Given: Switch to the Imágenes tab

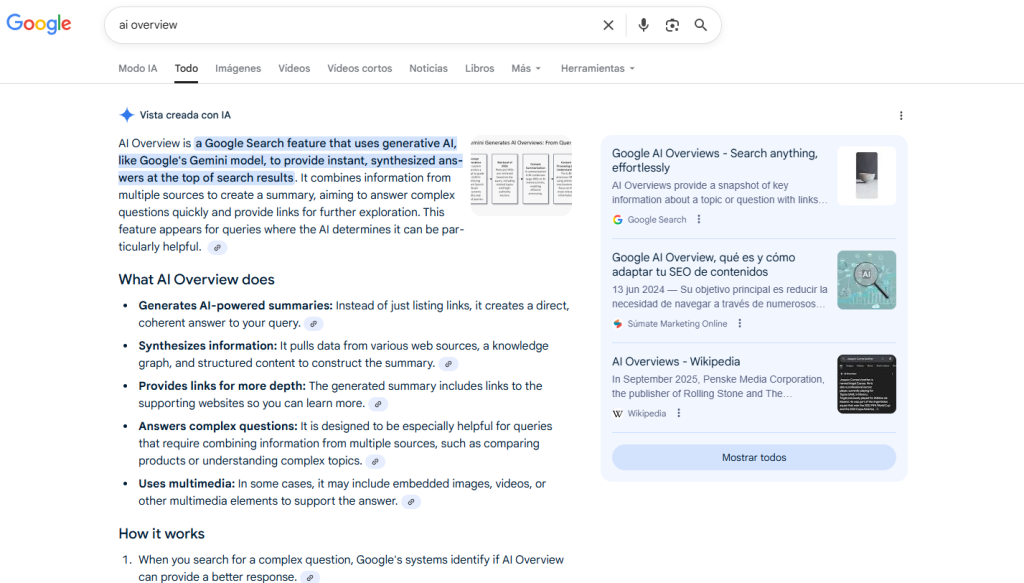Looking at the screenshot, I should (x=238, y=69).
